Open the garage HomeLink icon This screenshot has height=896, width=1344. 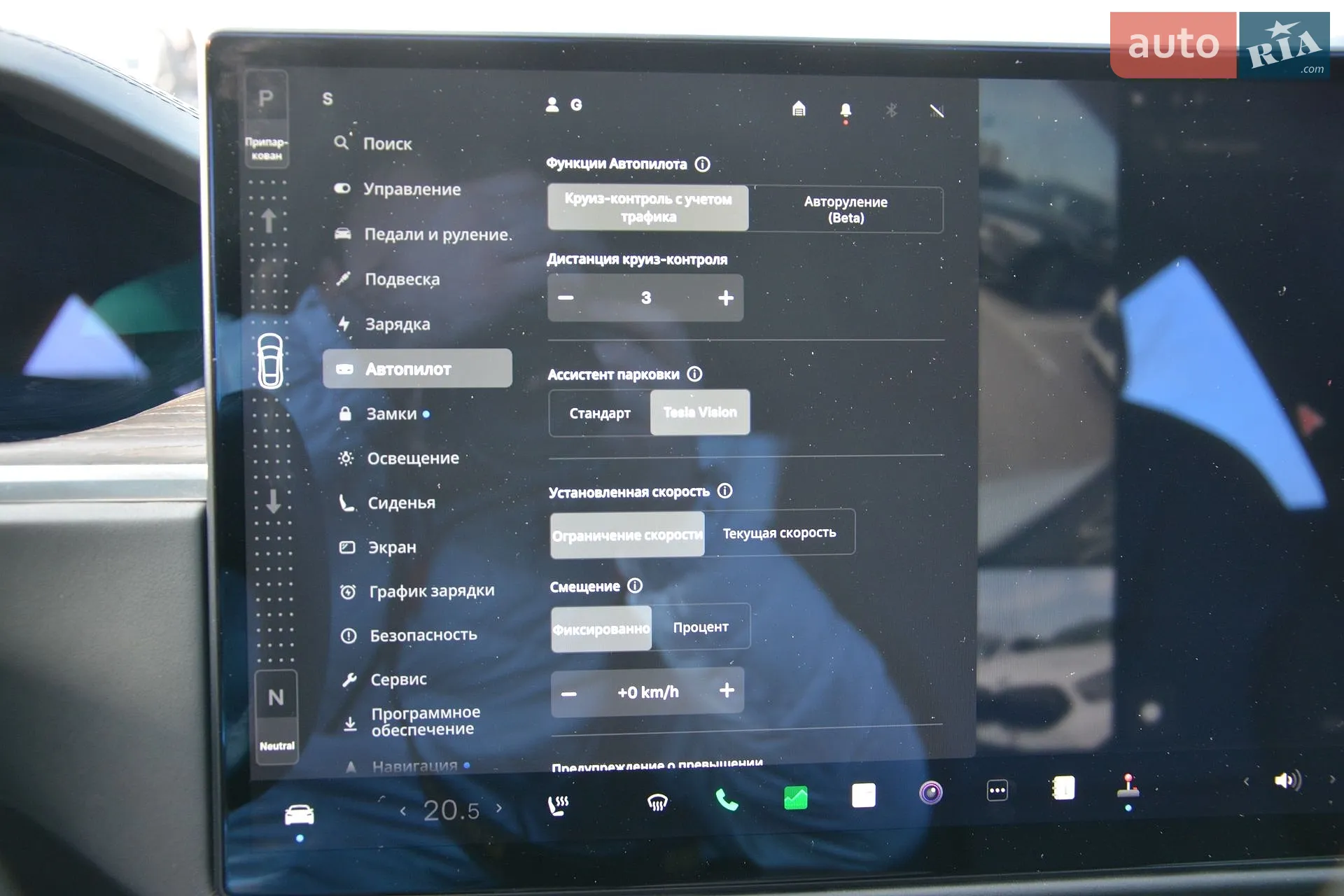(799, 108)
